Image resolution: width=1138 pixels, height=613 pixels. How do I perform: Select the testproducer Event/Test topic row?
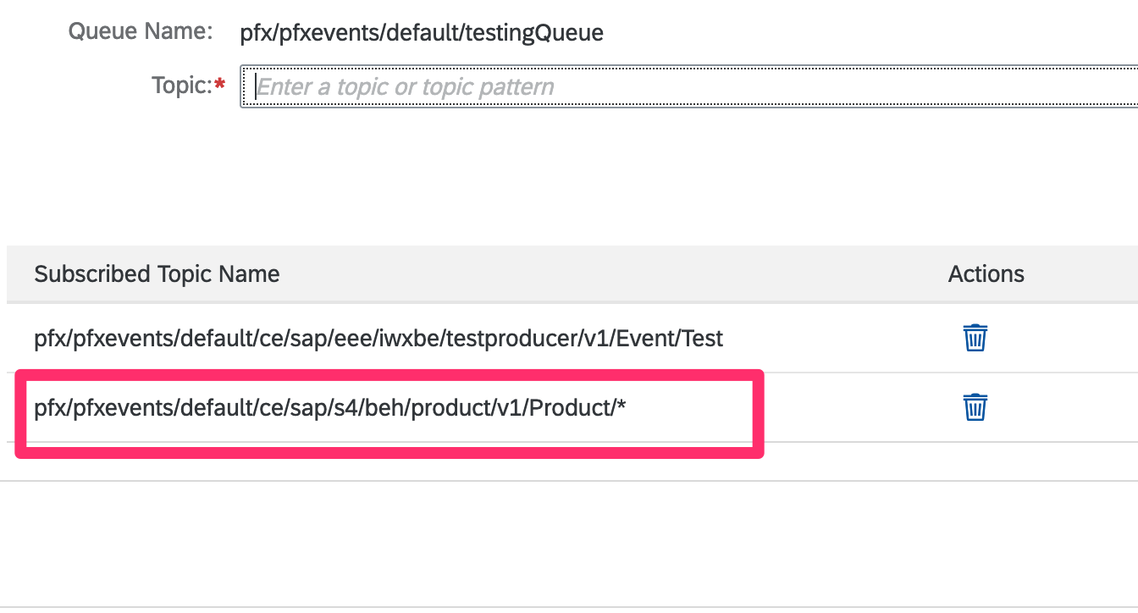pyautogui.click(x=378, y=338)
